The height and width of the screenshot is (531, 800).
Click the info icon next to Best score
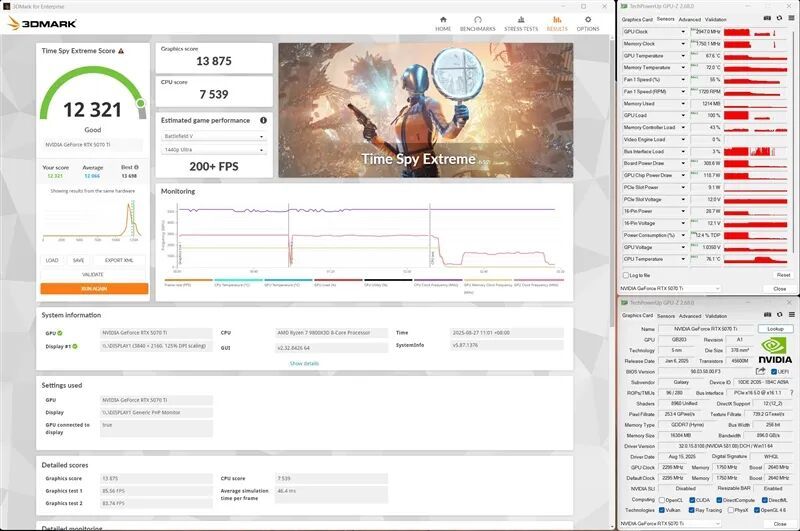[x=136, y=167]
